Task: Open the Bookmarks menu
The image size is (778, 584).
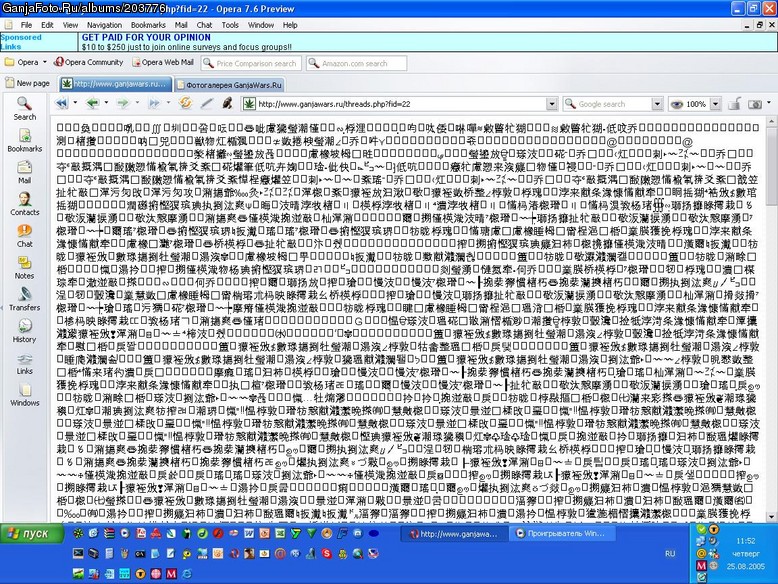Action: click(x=148, y=25)
